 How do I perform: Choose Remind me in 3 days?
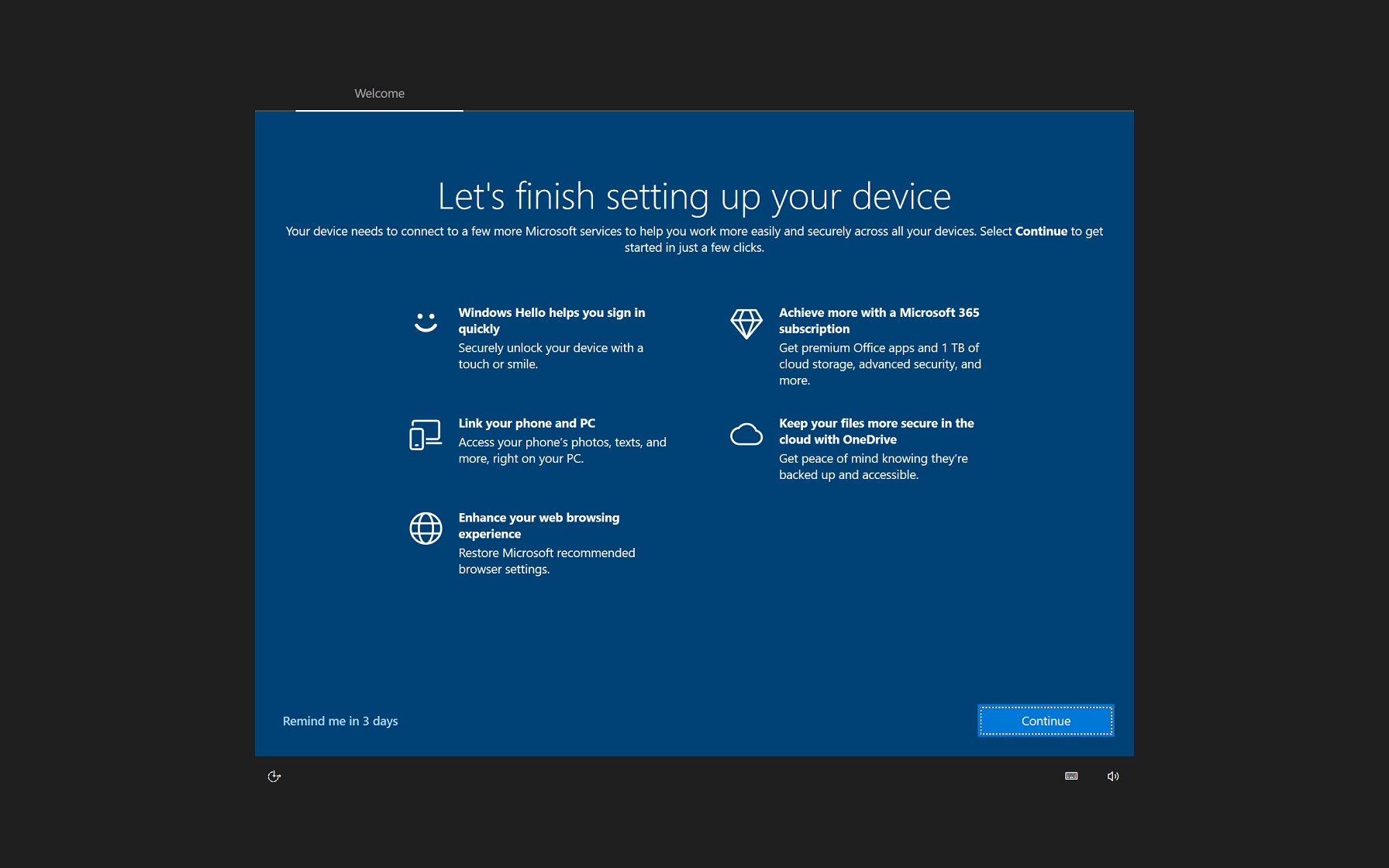click(x=340, y=721)
